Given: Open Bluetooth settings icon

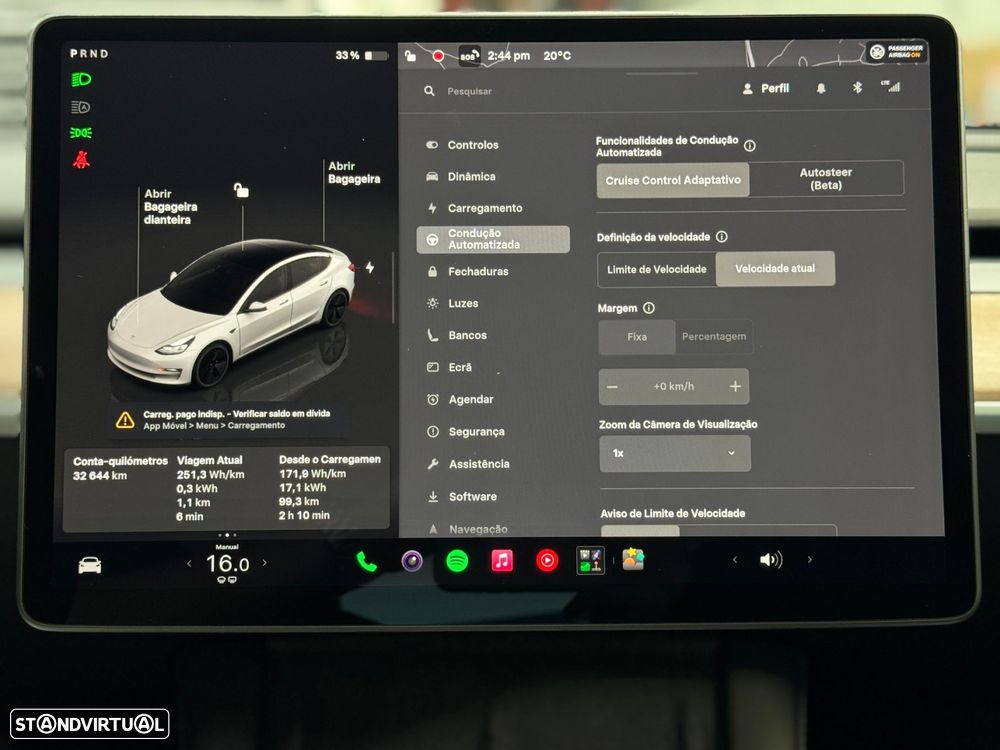Looking at the screenshot, I should [857, 88].
